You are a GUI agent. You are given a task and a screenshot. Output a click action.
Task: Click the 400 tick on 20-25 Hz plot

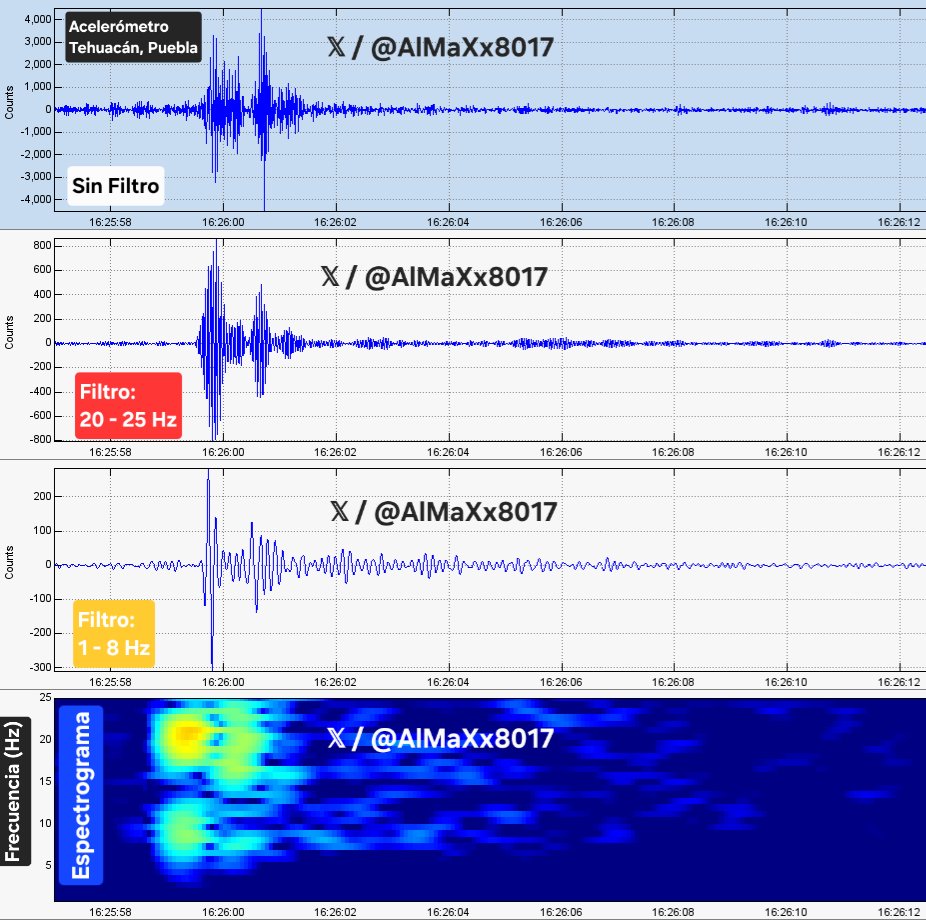[x=43, y=294]
